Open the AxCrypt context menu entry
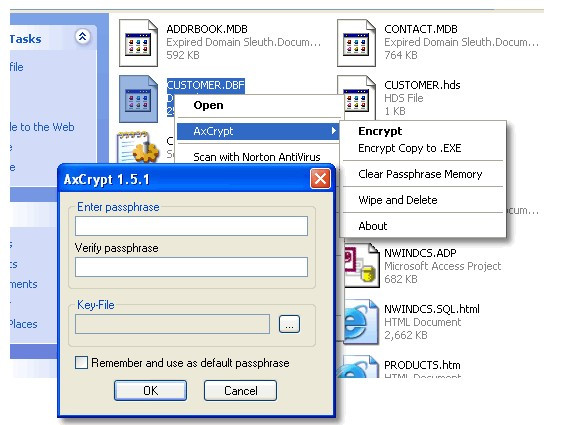Screen dimensions: 561x425 [258, 131]
